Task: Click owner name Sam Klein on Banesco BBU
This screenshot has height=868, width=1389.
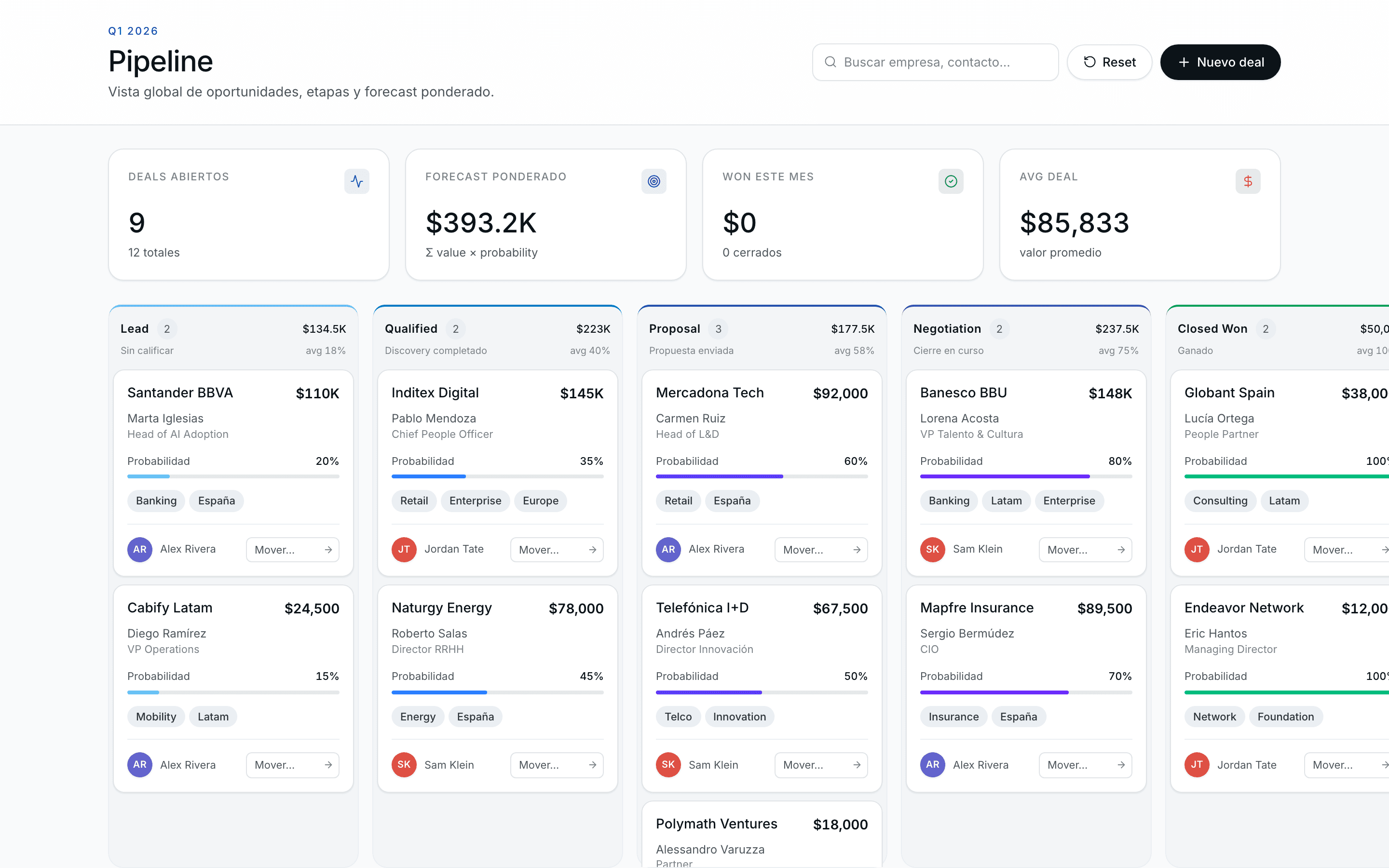Action: [x=978, y=549]
